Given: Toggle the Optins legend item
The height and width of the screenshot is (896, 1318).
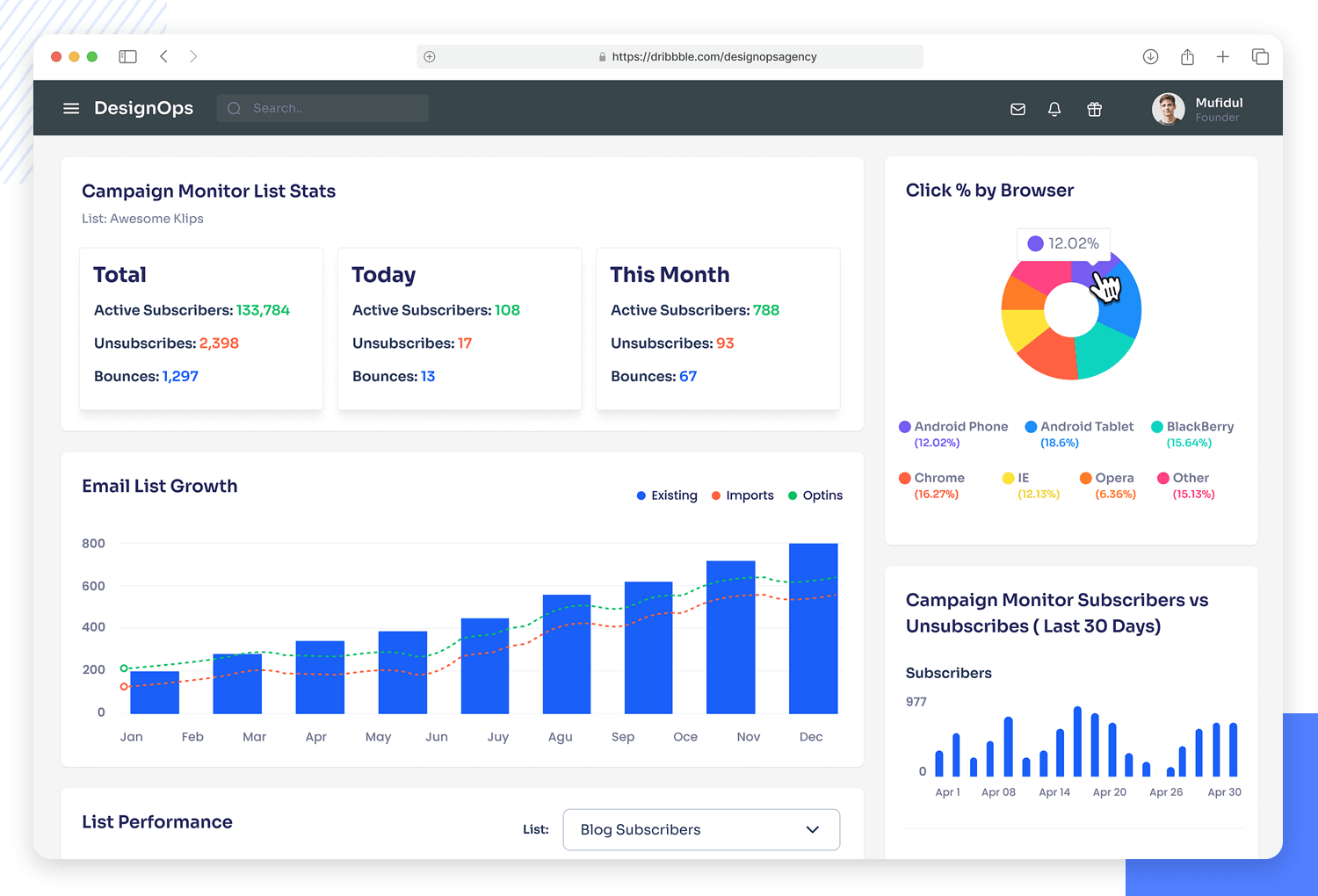Looking at the screenshot, I should (815, 495).
